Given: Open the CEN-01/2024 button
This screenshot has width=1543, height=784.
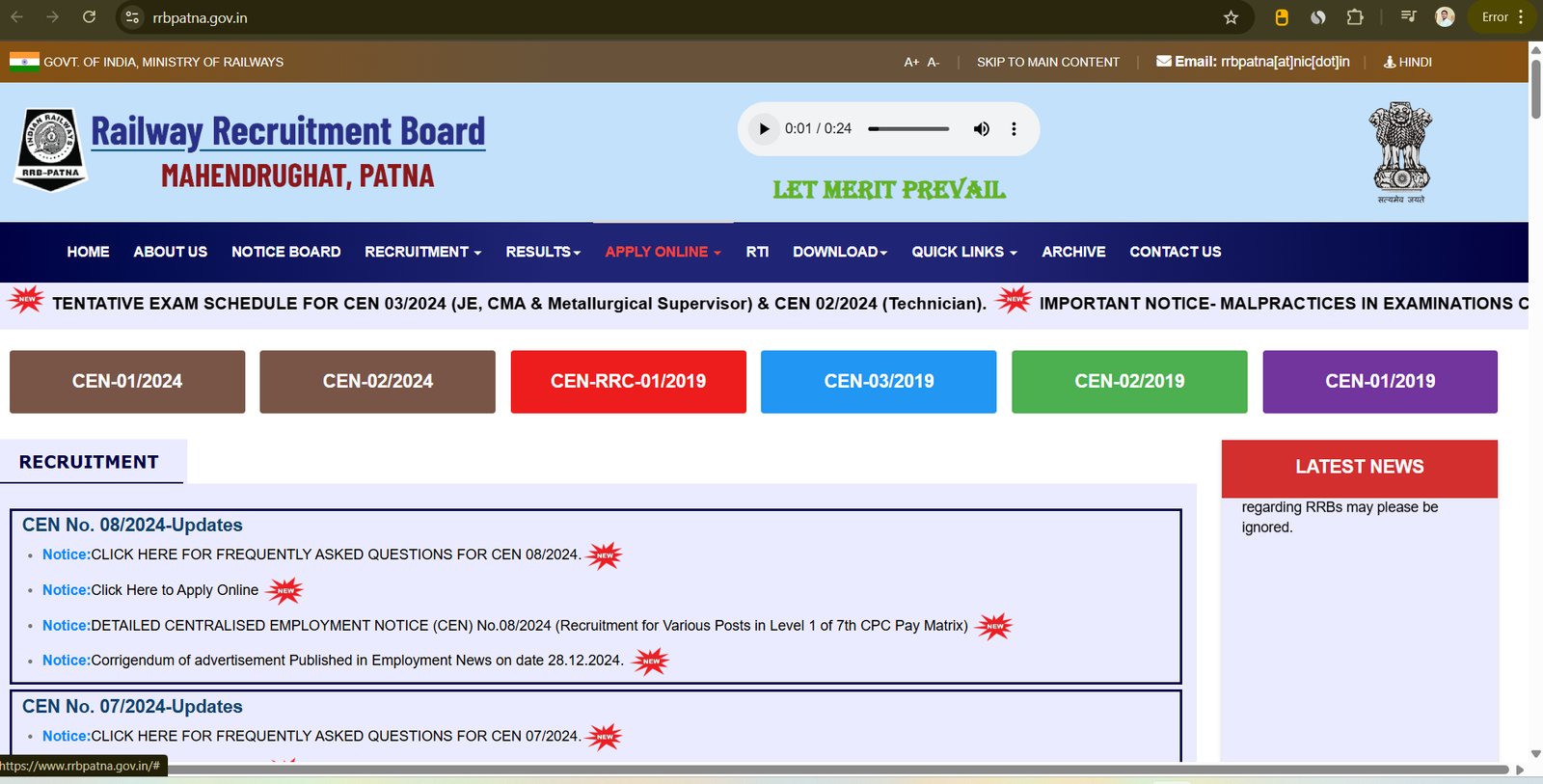Looking at the screenshot, I should pos(127,382).
